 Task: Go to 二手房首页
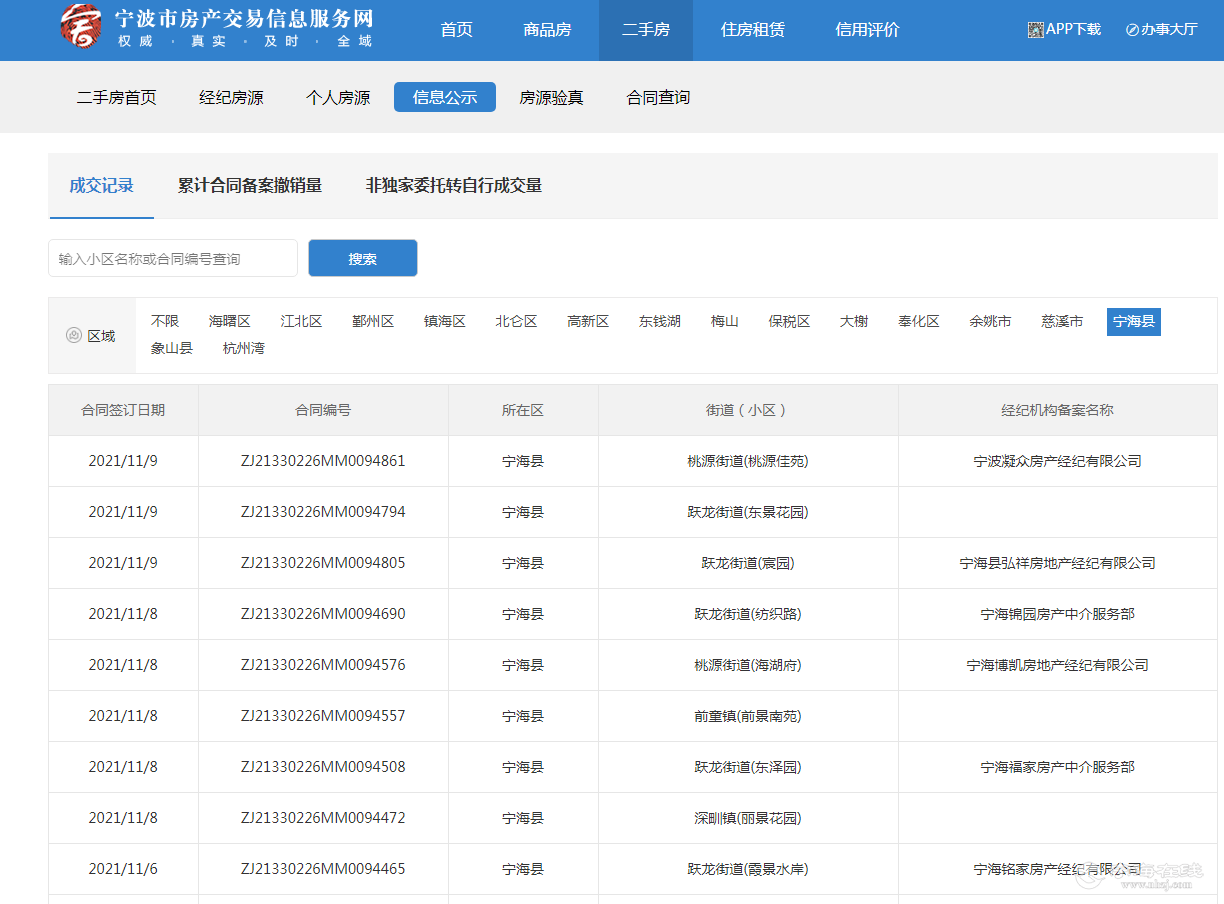[117, 98]
